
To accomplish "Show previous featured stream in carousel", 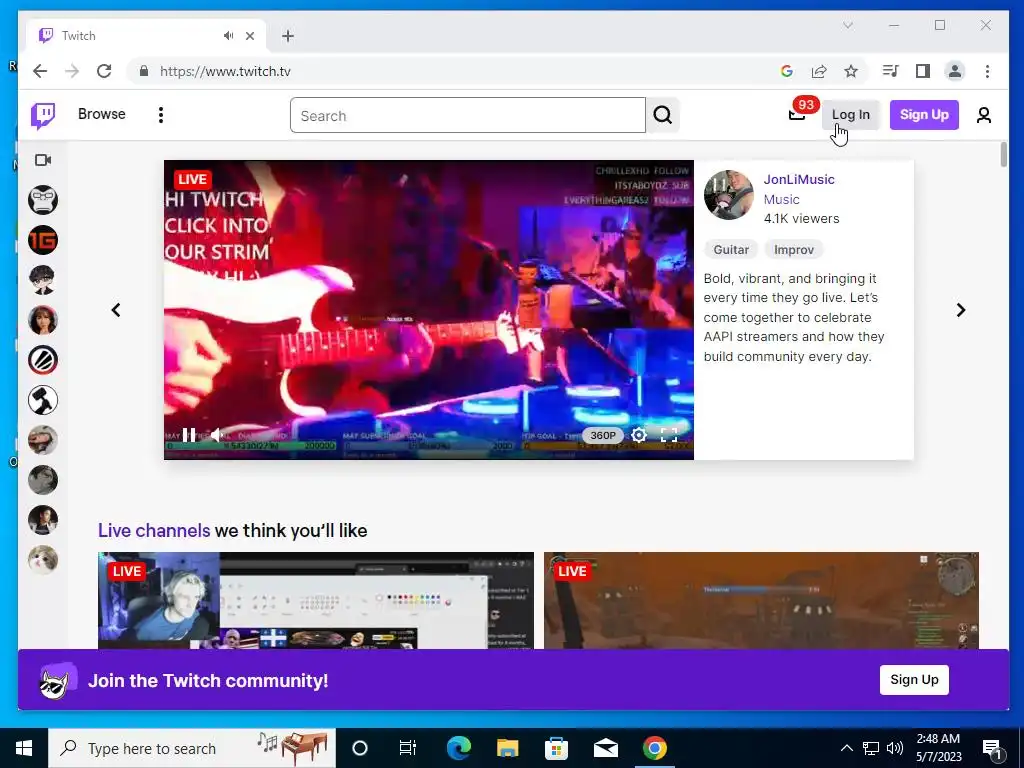I will tap(116, 310).
